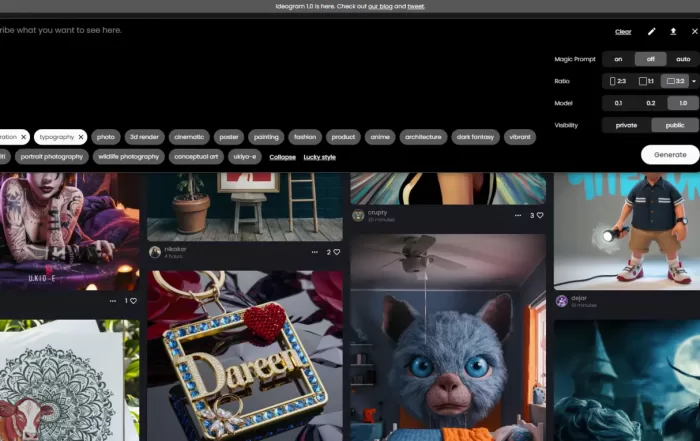Set visibility to private
700x441 pixels.
(626, 125)
